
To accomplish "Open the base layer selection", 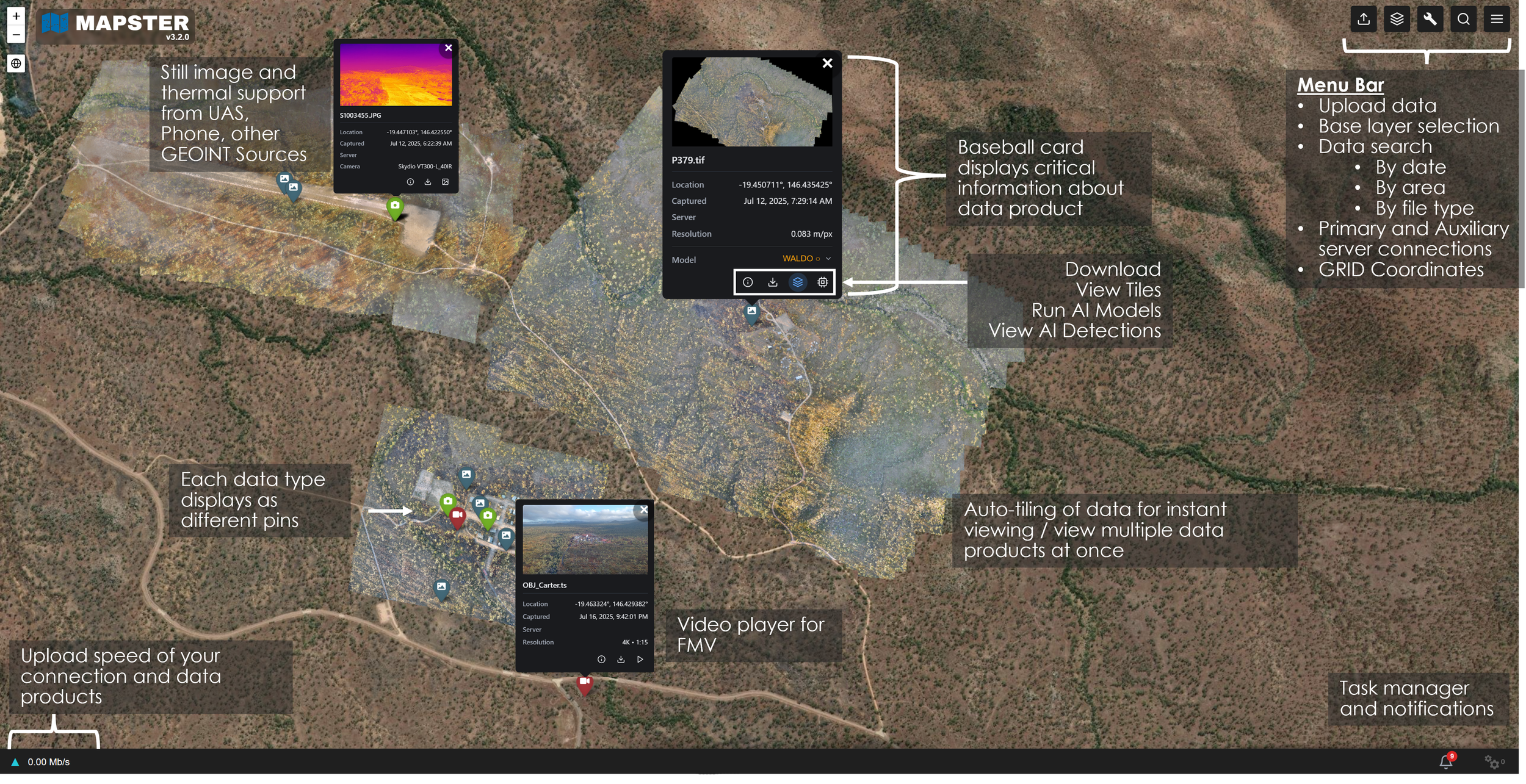I will [x=1397, y=20].
